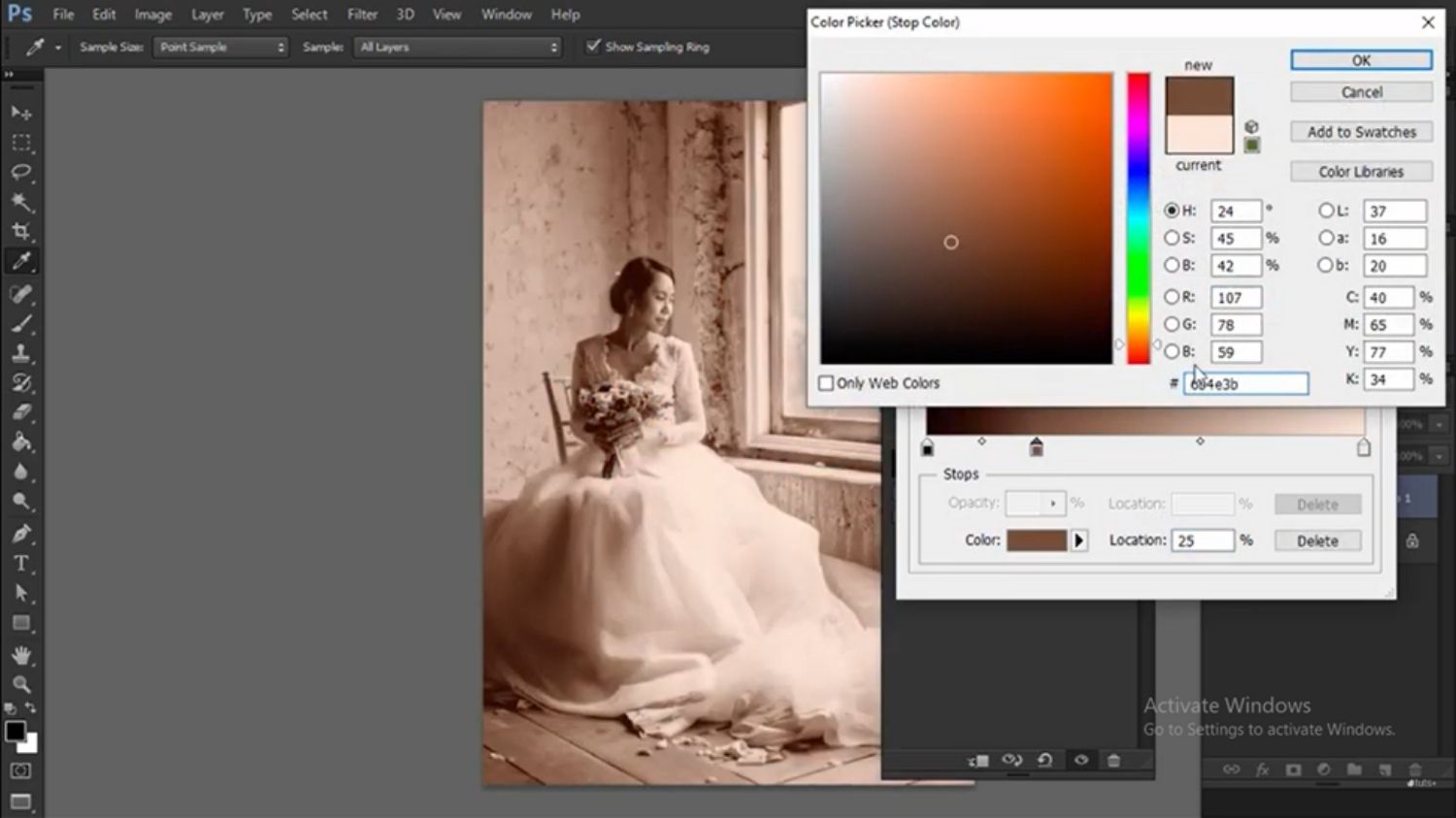Select the Zoom tool
The image size is (1456, 818).
point(21,684)
